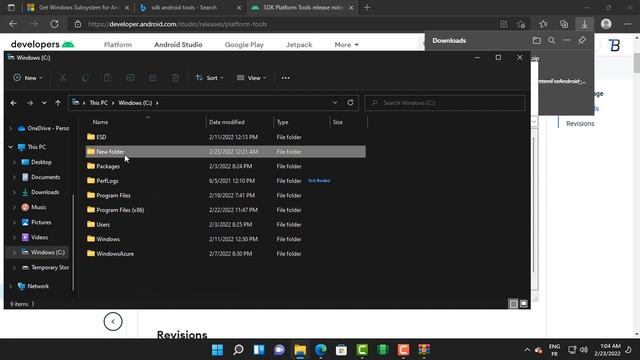The image size is (640, 360).
Task: Click the developers logo link
Action: click(x=42, y=44)
